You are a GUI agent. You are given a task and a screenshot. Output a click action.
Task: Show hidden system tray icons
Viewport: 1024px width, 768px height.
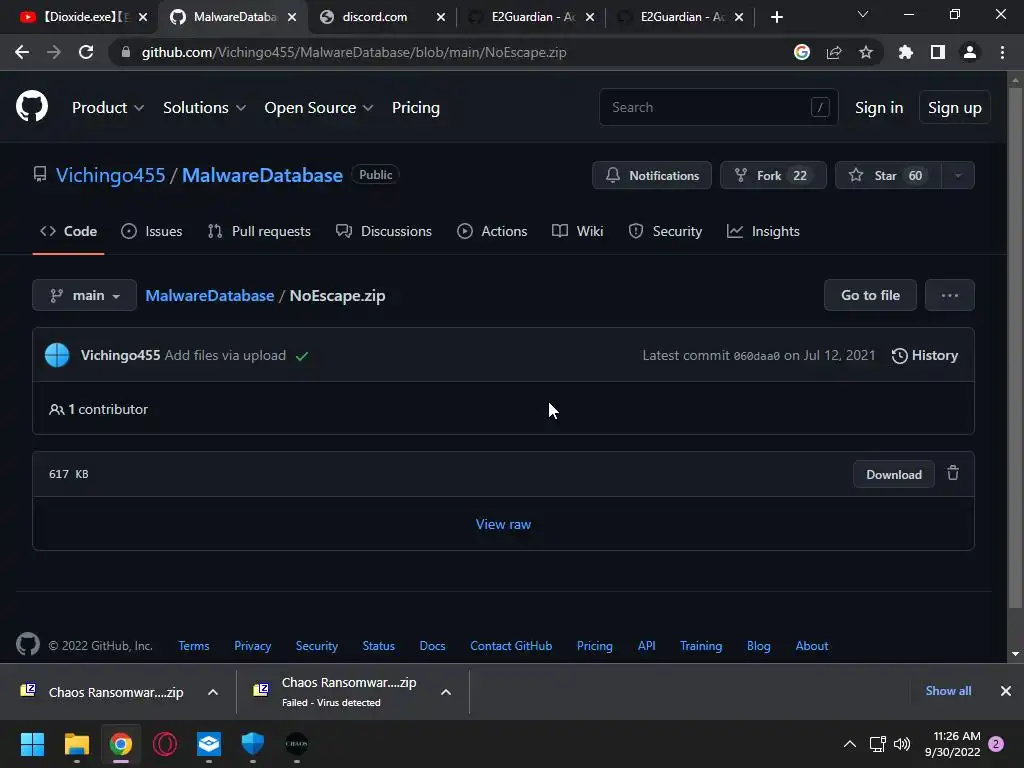[x=850, y=744]
